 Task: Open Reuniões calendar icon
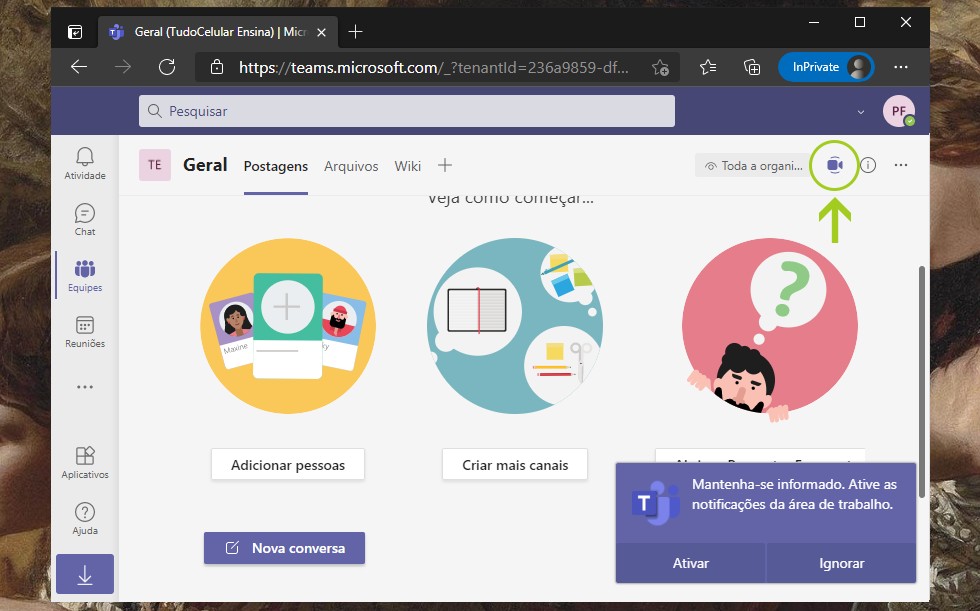click(x=85, y=331)
